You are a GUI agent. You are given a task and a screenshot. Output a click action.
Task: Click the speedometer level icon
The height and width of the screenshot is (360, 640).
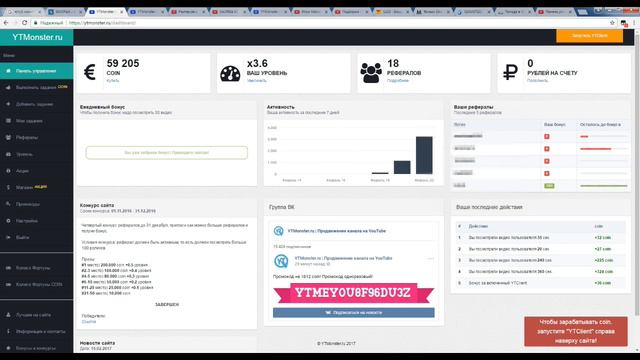230,73
